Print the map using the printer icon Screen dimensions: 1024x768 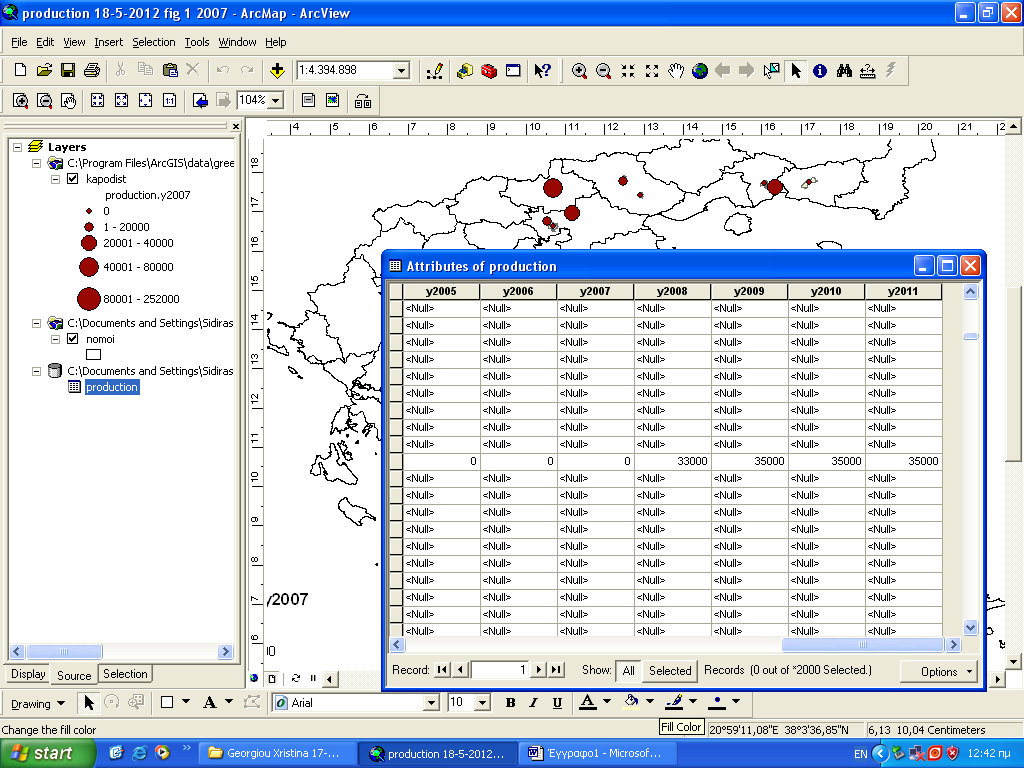pos(92,70)
